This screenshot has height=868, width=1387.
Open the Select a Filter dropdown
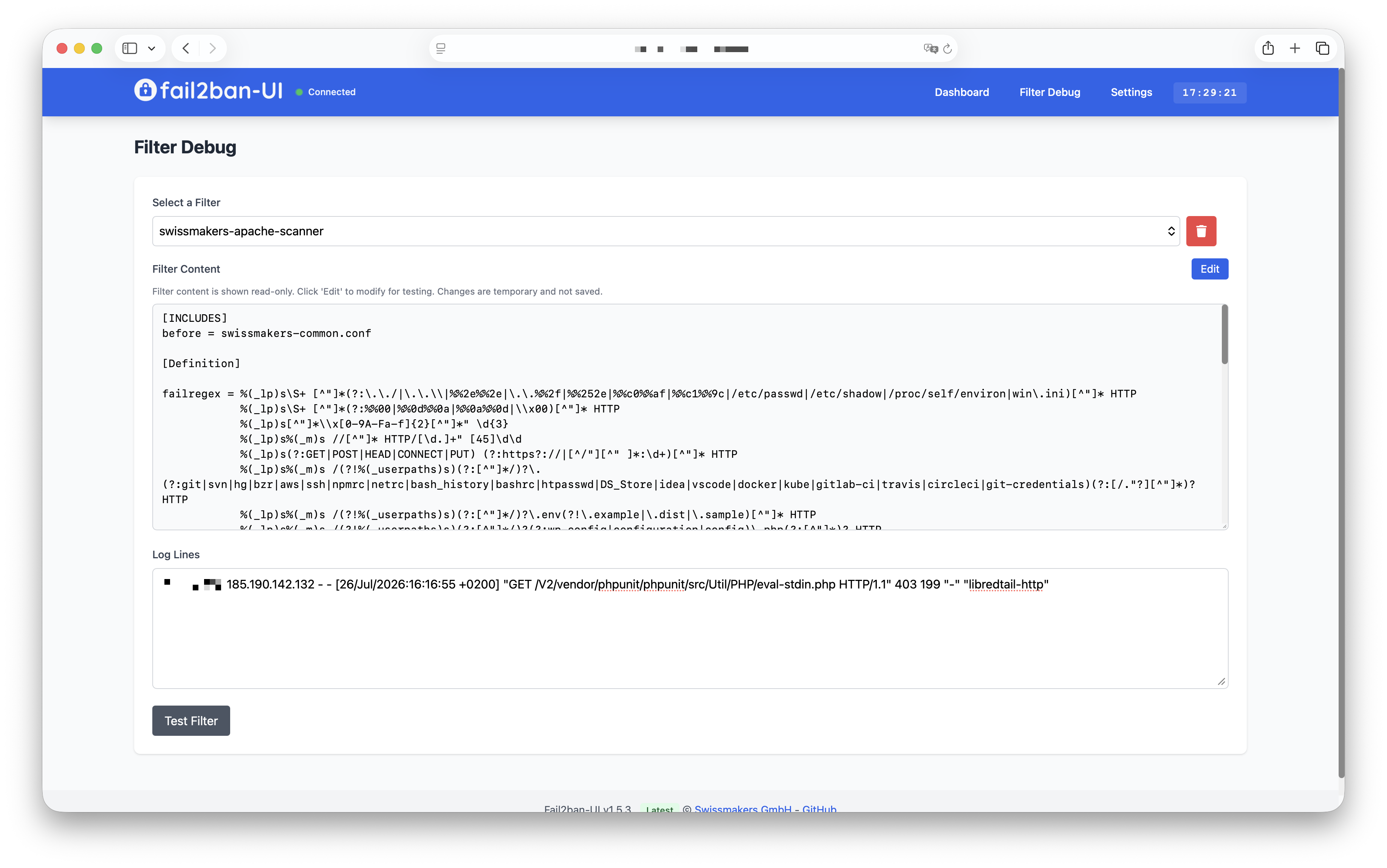coord(666,231)
